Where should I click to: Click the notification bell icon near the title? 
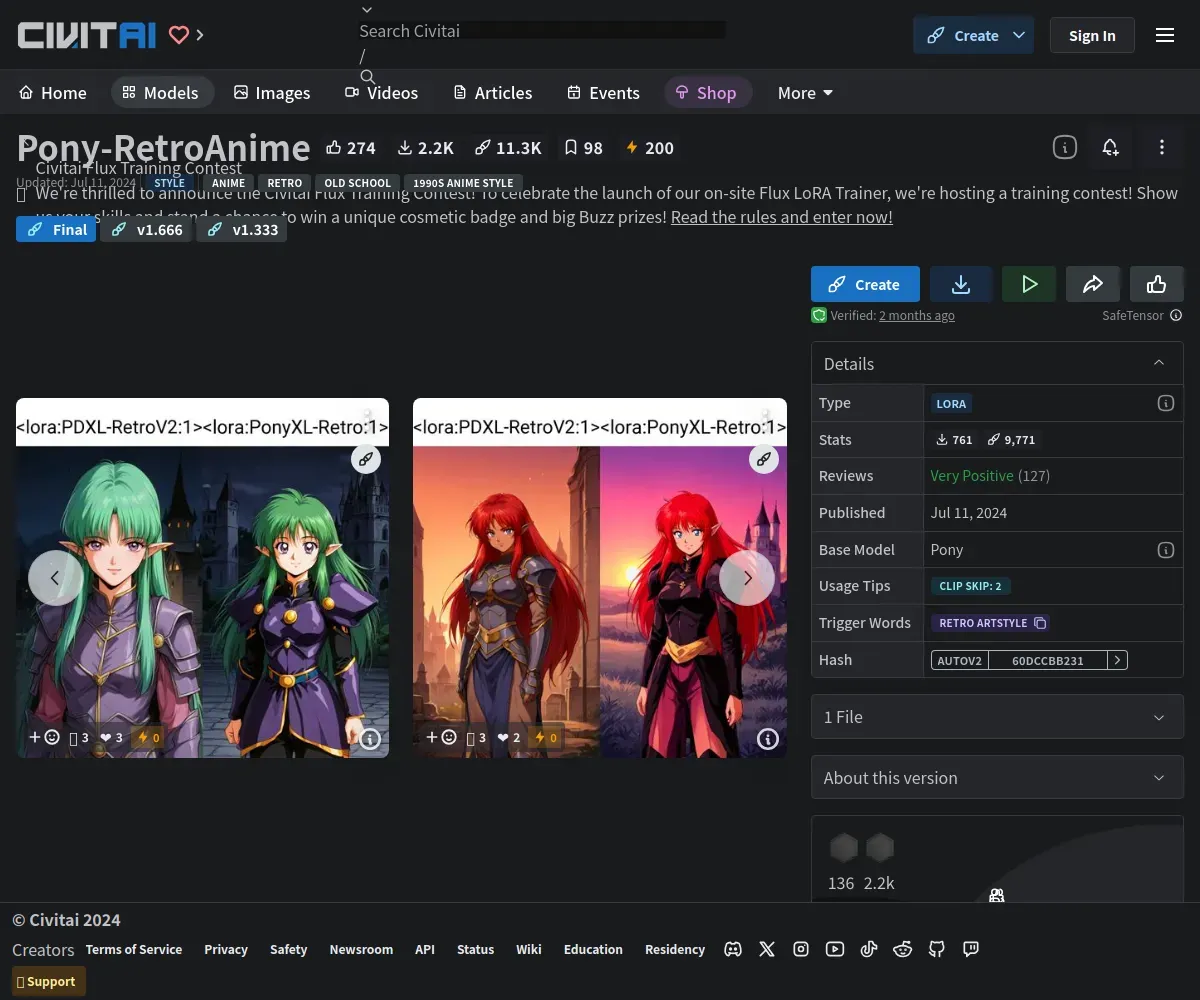coord(1110,147)
